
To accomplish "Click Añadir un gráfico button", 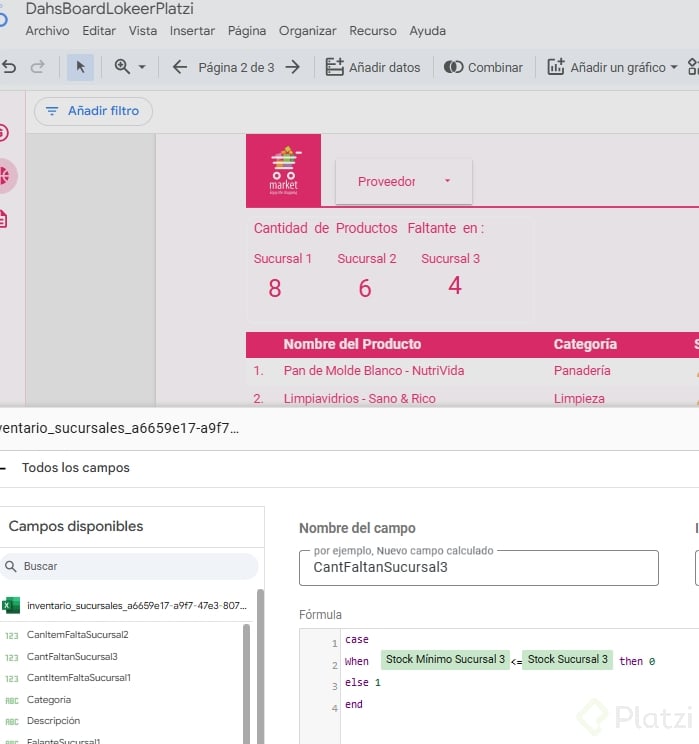I will click(x=606, y=67).
